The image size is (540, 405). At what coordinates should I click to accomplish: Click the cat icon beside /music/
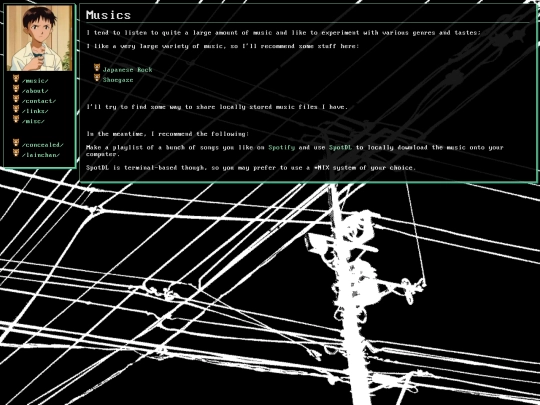click(x=16, y=79)
